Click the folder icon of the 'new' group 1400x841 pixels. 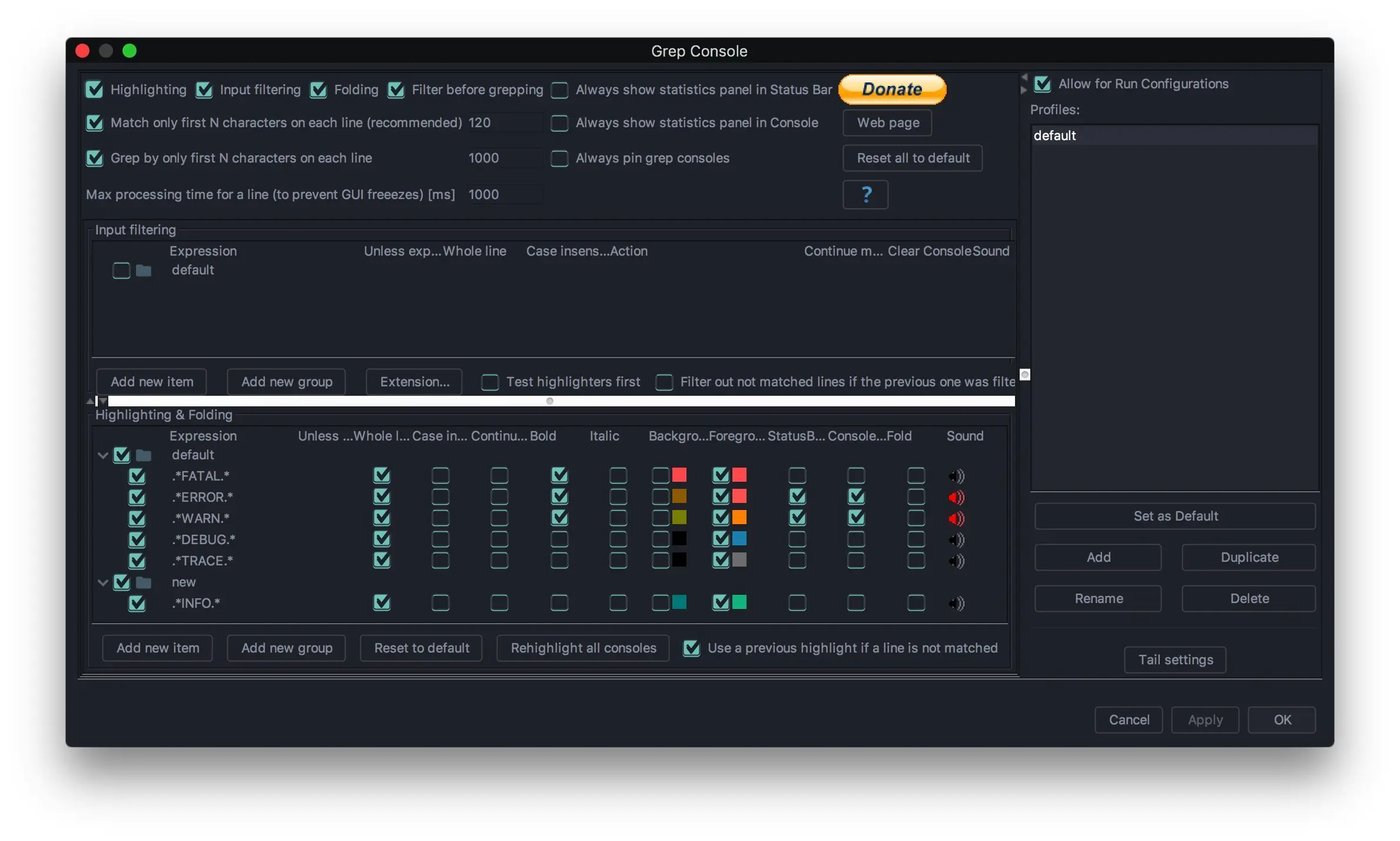point(144,582)
